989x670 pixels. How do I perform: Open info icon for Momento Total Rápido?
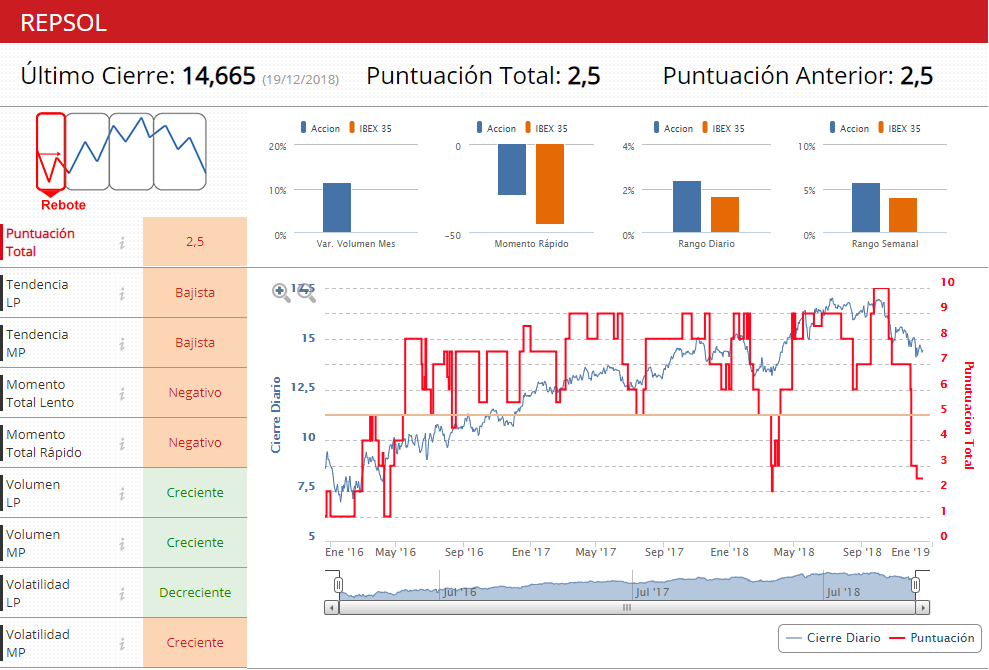point(122,444)
